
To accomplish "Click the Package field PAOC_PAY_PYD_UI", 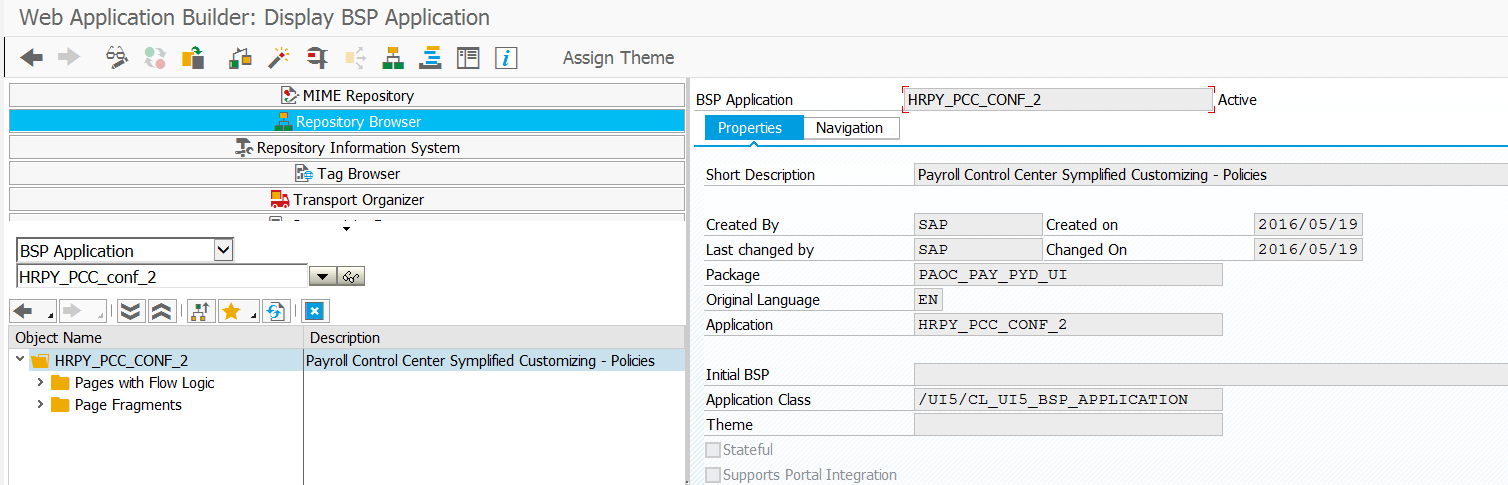I will [x=1068, y=274].
